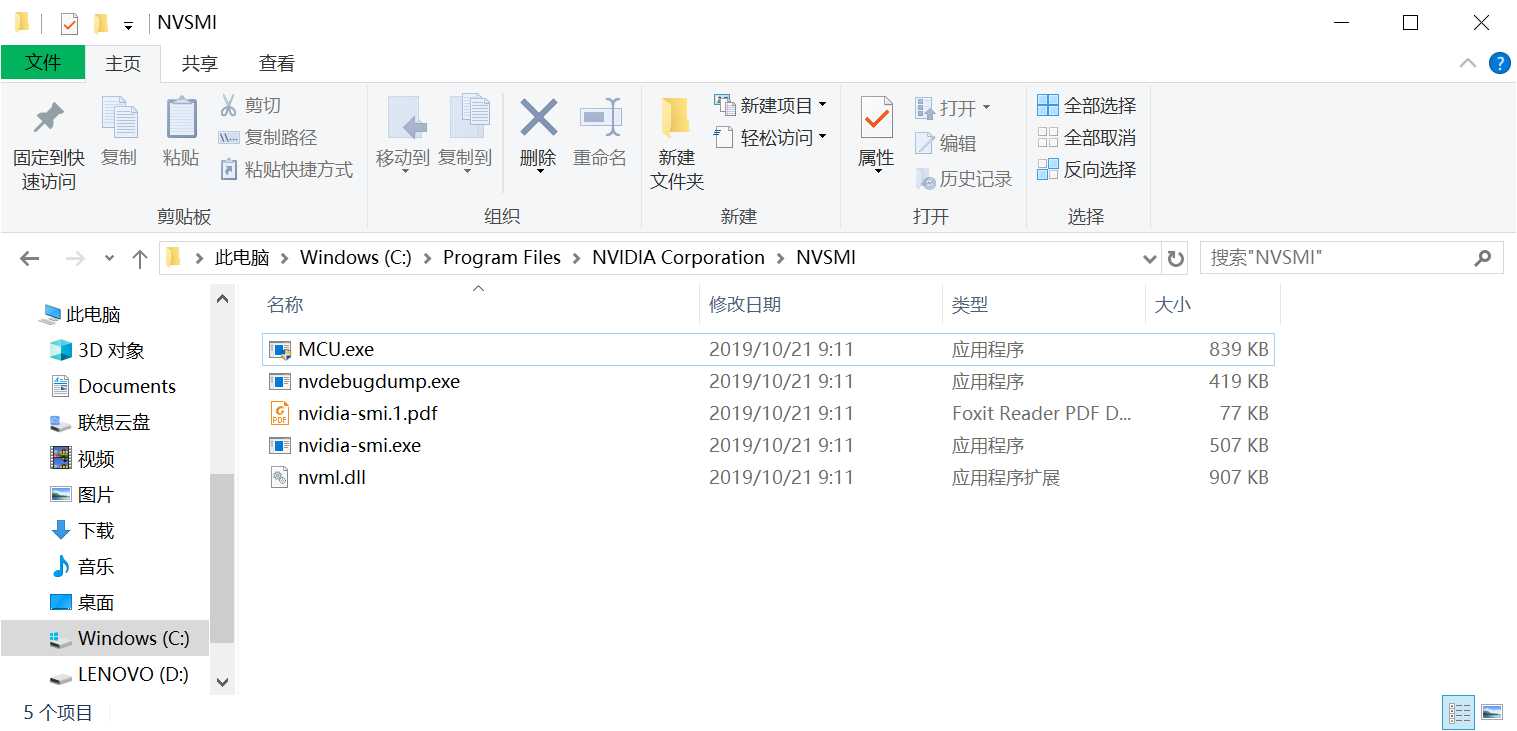Select the nvidia-smi.1.pdf file
The image size is (1517, 731).
[768, 414]
